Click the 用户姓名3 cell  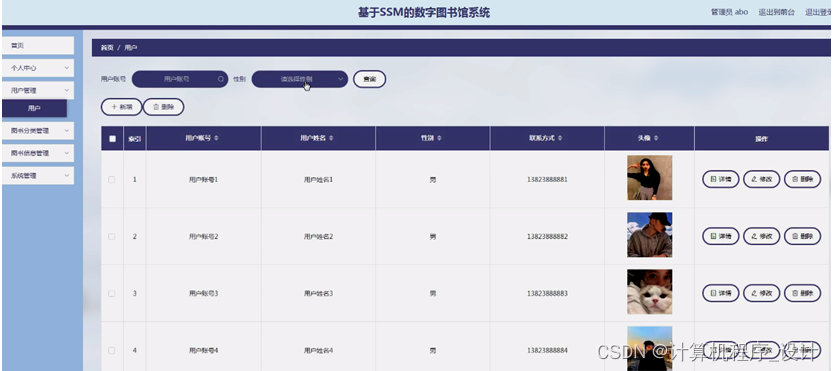[x=318, y=293]
